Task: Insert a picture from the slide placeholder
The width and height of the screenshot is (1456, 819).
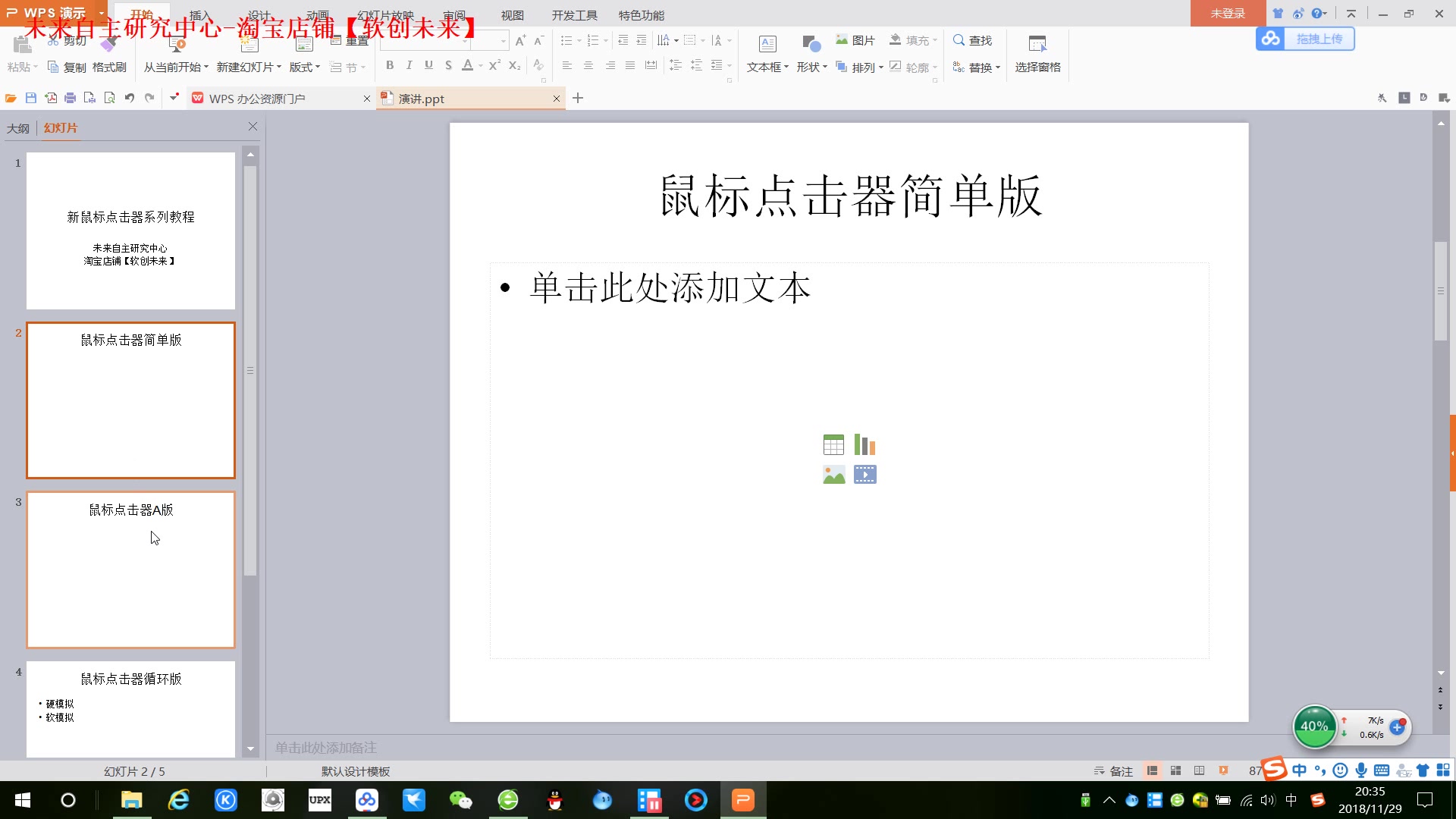Action: click(x=833, y=474)
